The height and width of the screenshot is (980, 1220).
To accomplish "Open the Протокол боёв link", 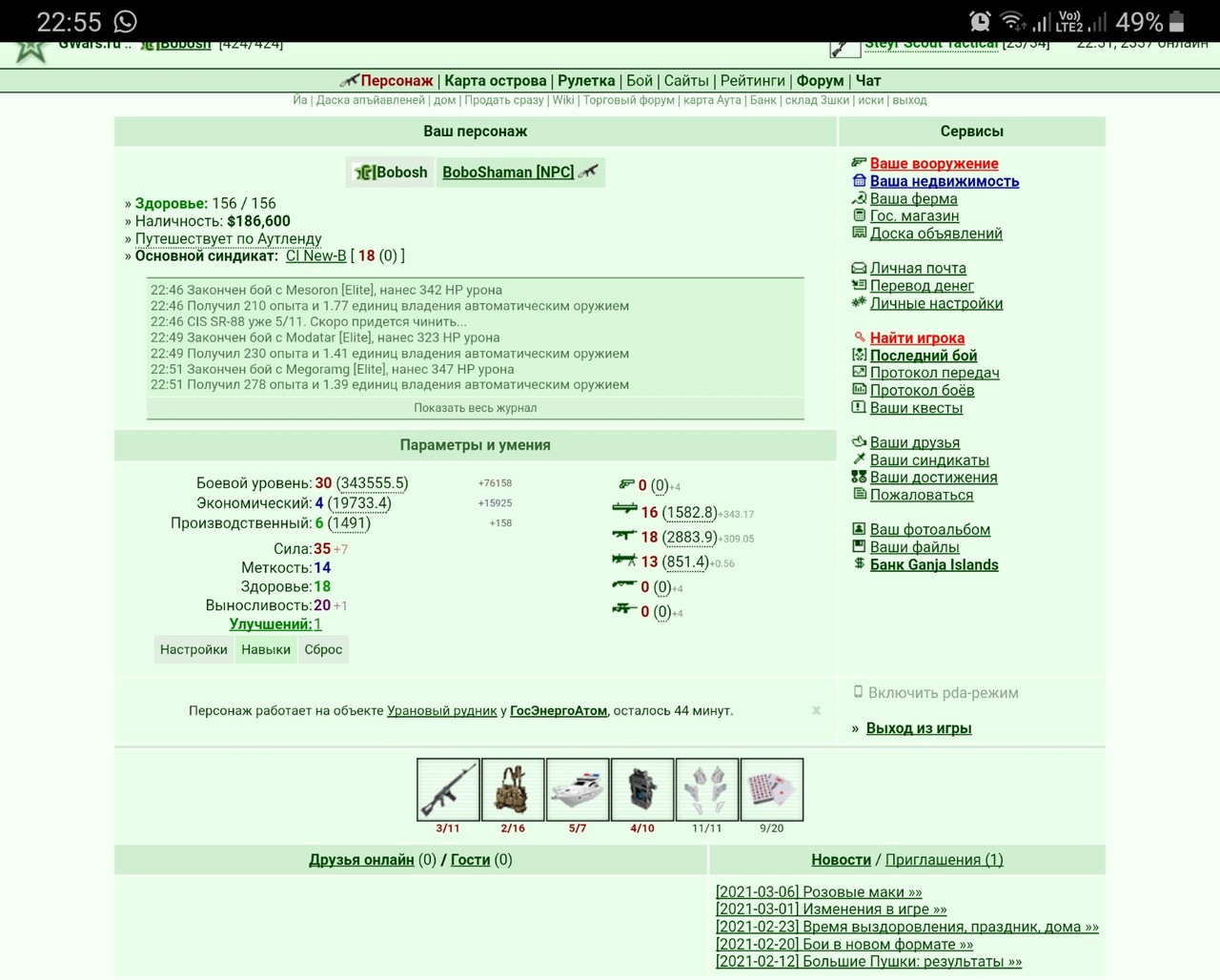I will point(923,390).
